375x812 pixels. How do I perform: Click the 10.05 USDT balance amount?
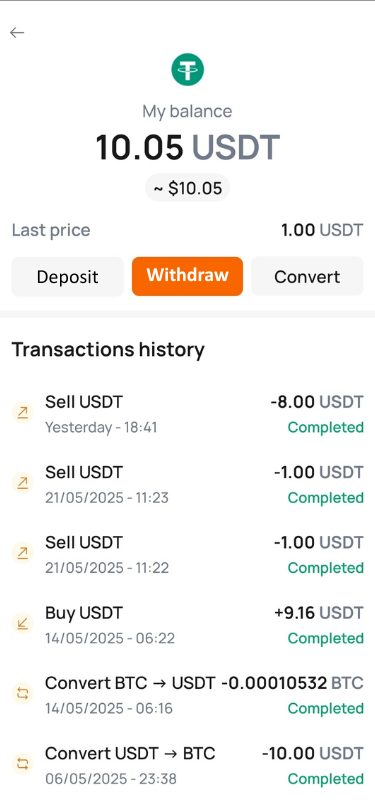pos(188,147)
